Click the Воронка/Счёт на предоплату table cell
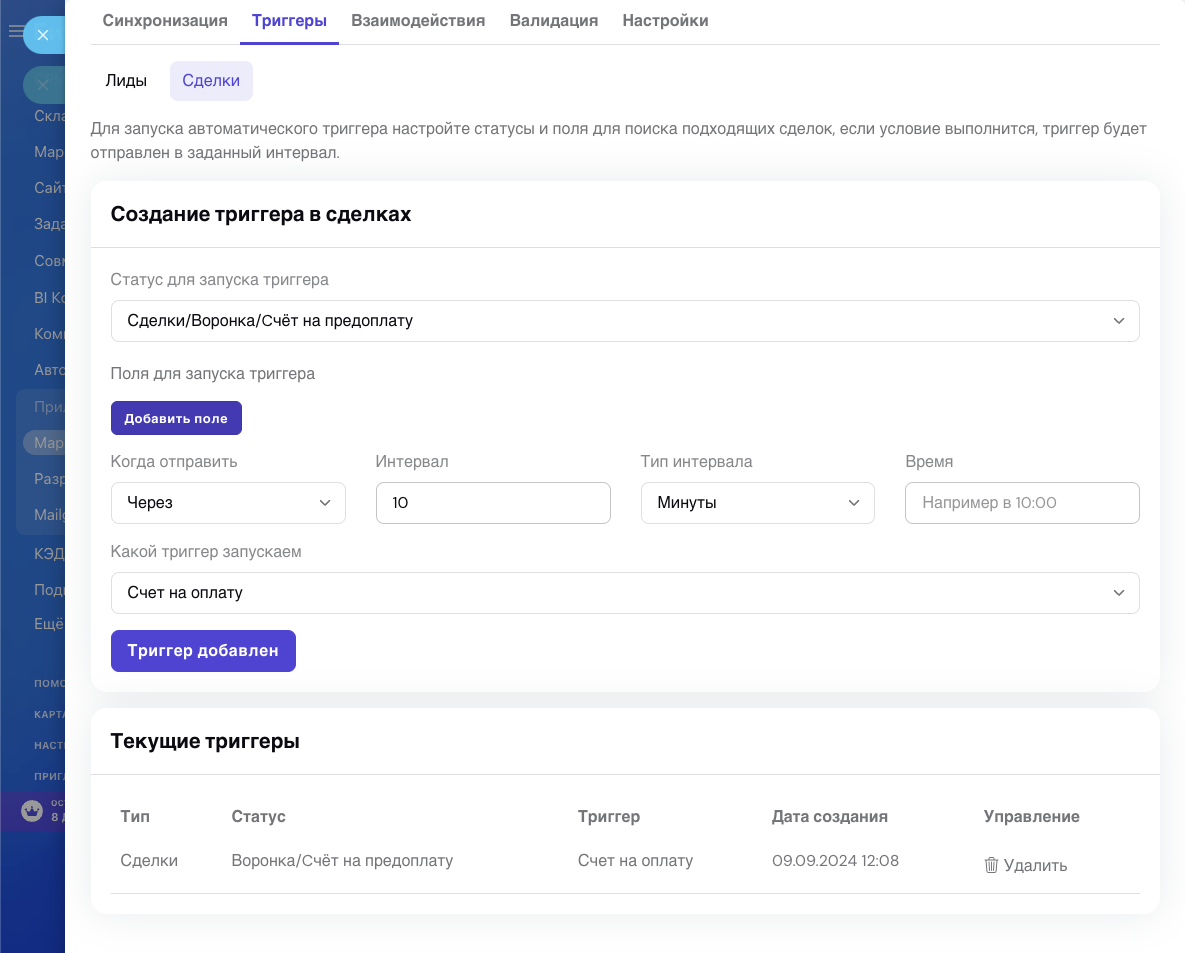 342,861
